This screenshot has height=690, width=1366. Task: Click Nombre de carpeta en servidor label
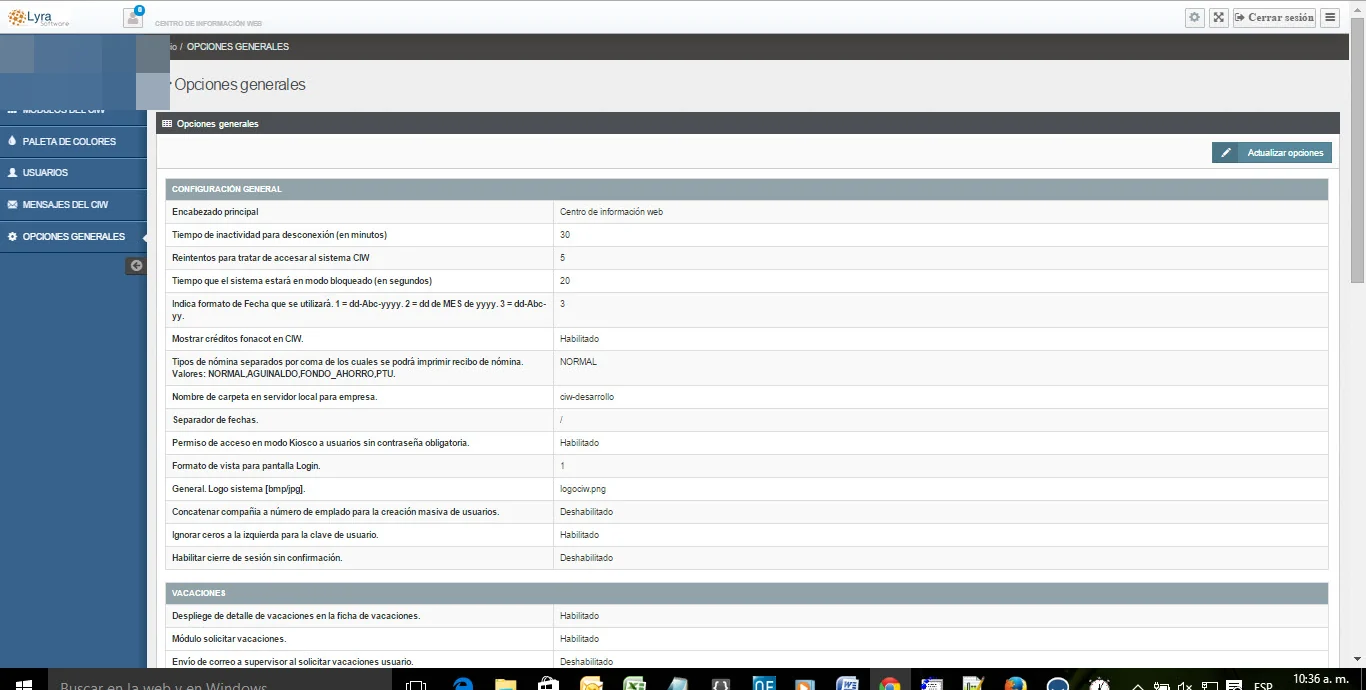pyautogui.click(x=274, y=397)
